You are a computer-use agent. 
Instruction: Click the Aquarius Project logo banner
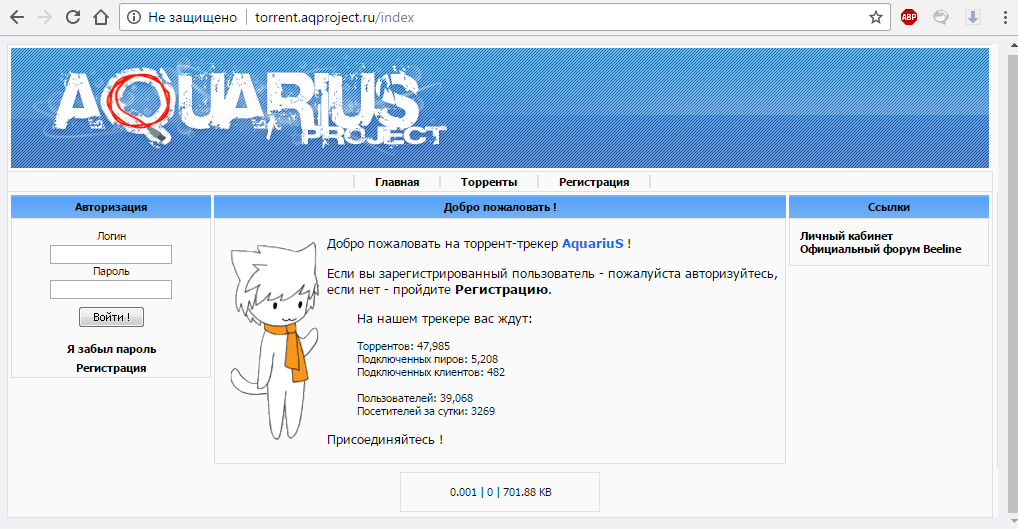coord(500,108)
